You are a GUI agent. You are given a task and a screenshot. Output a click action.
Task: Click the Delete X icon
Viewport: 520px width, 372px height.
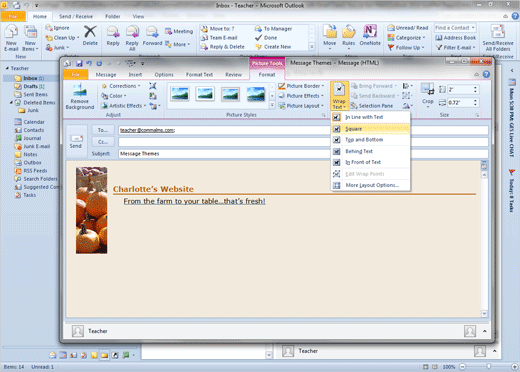tap(90, 32)
